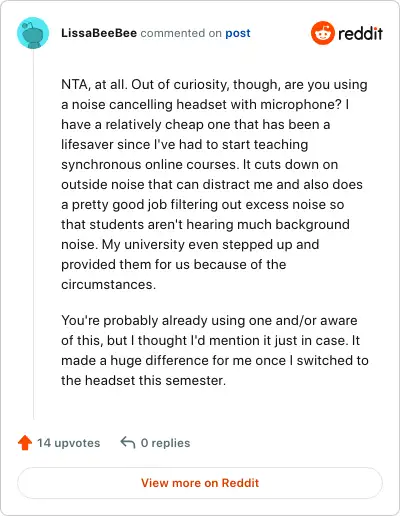Click the '0 replies' count label
This screenshot has height=516, width=400.
(165, 443)
